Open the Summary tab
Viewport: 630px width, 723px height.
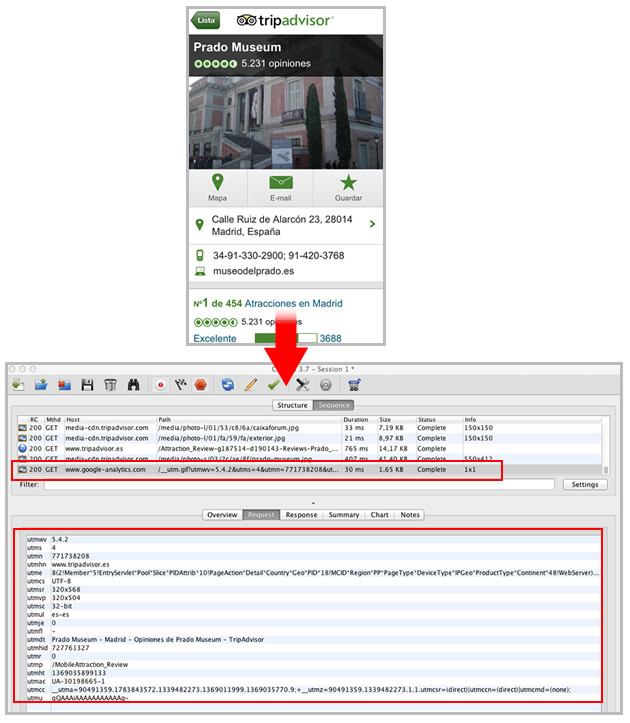(344, 515)
